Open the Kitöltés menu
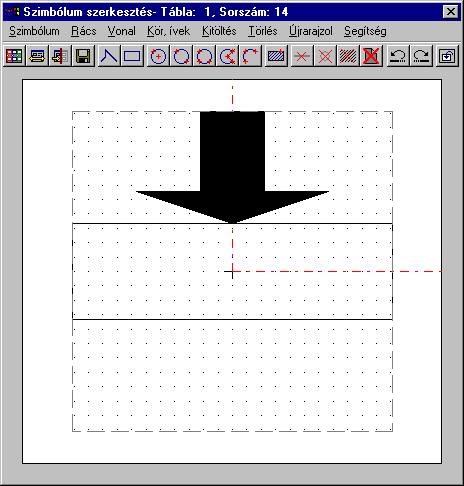The width and height of the screenshot is (464, 486). click(219, 31)
